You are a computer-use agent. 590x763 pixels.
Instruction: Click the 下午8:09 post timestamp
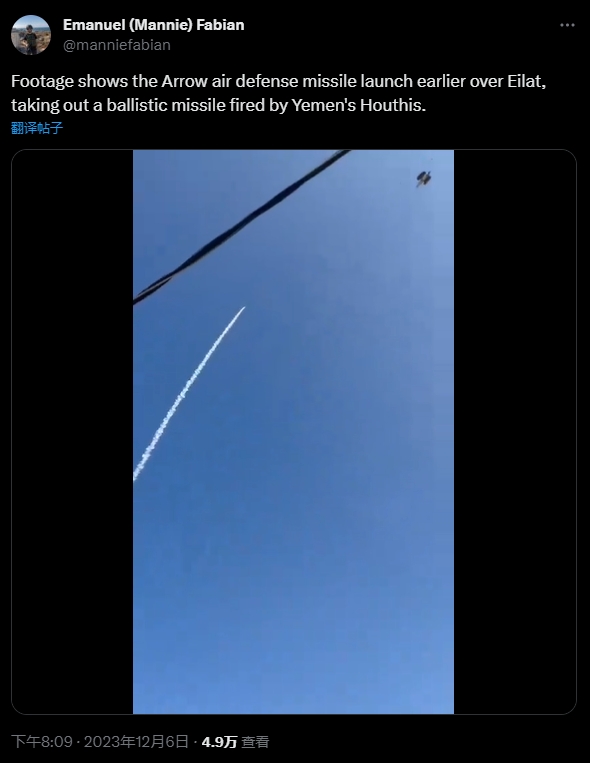(x=42, y=742)
